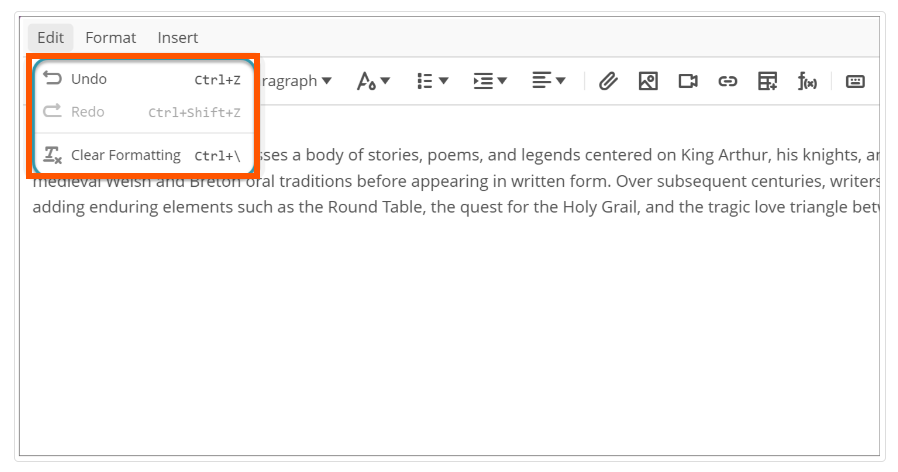Expand the indent options dropdown arrow
The width and height of the screenshot is (898, 472).
(502, 81)
